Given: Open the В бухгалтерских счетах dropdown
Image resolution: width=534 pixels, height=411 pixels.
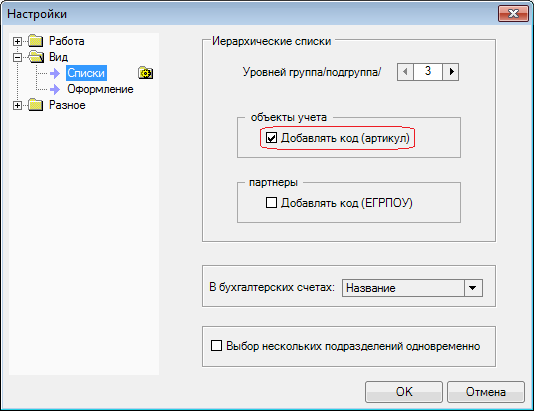Looking at the screenshot, I should pos(473,288).
